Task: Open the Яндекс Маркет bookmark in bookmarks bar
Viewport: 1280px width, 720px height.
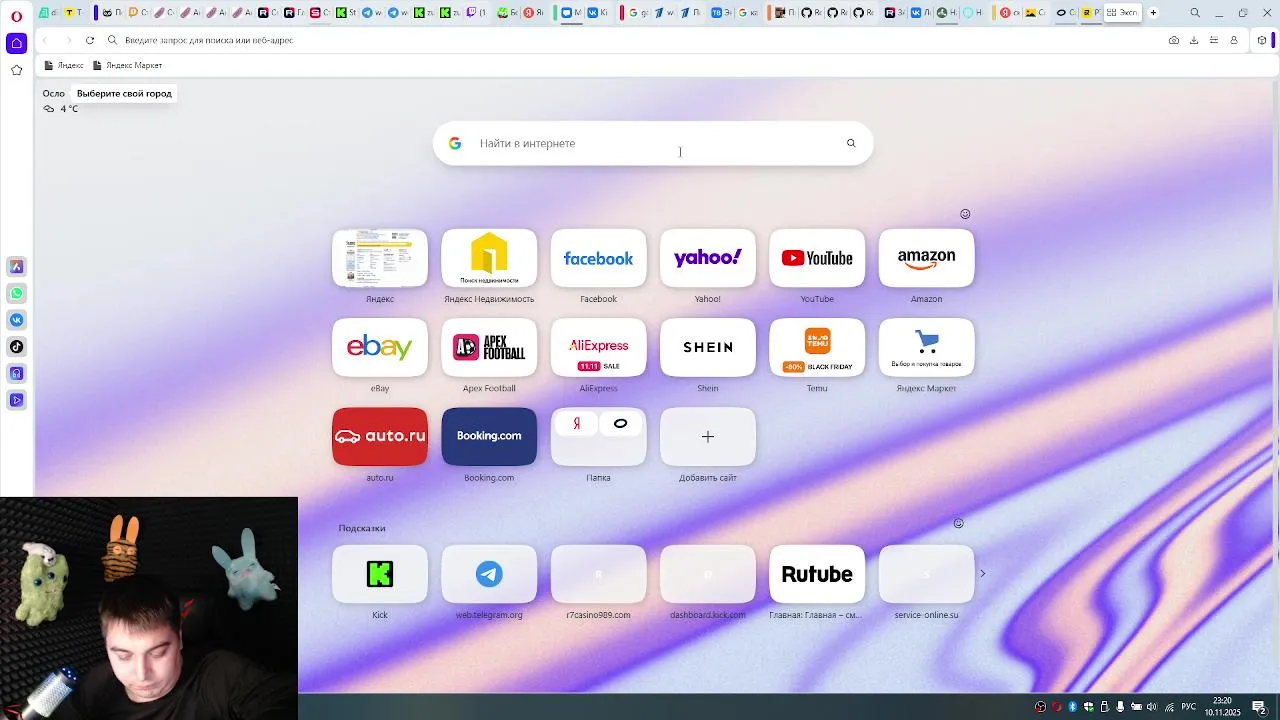Action: [127, 65]
